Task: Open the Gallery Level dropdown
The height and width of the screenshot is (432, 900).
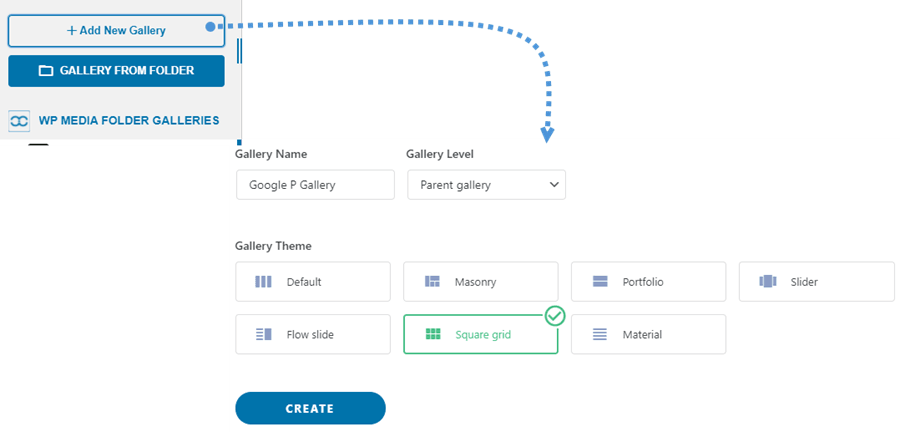Action: pyautogui.click(x=486, y=185)
